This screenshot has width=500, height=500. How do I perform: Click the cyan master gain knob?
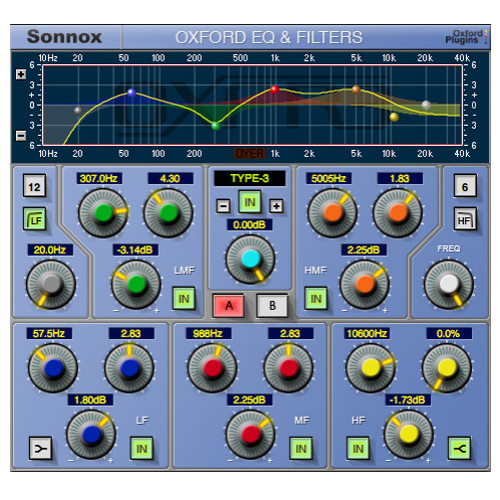pos(250,259)
